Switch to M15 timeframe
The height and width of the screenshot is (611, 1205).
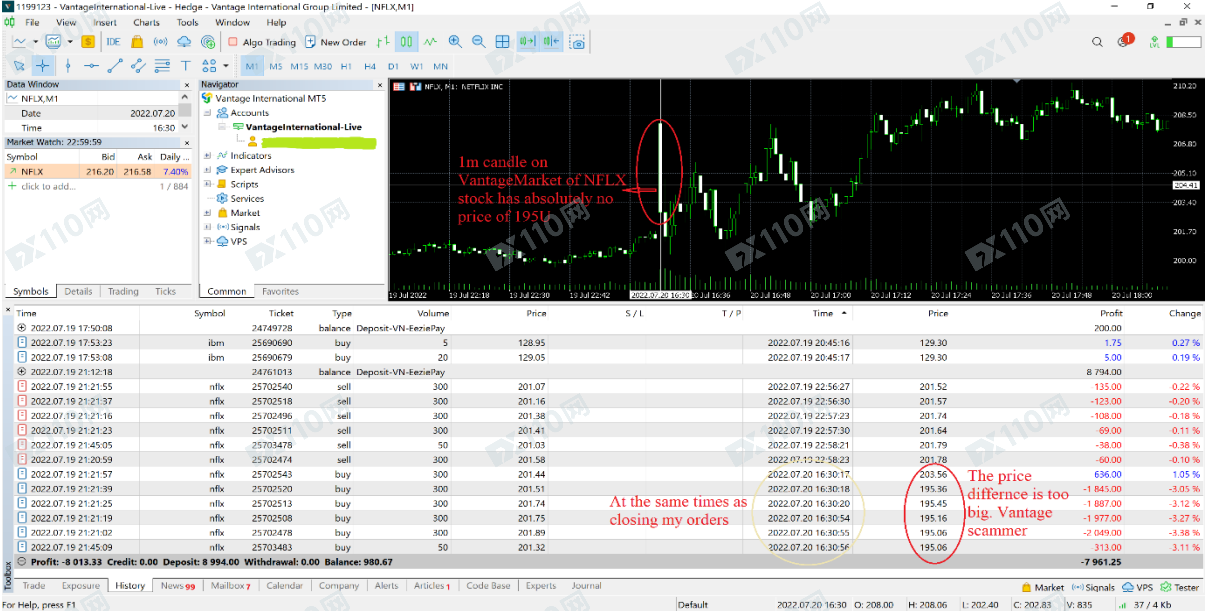pos(299,66)
